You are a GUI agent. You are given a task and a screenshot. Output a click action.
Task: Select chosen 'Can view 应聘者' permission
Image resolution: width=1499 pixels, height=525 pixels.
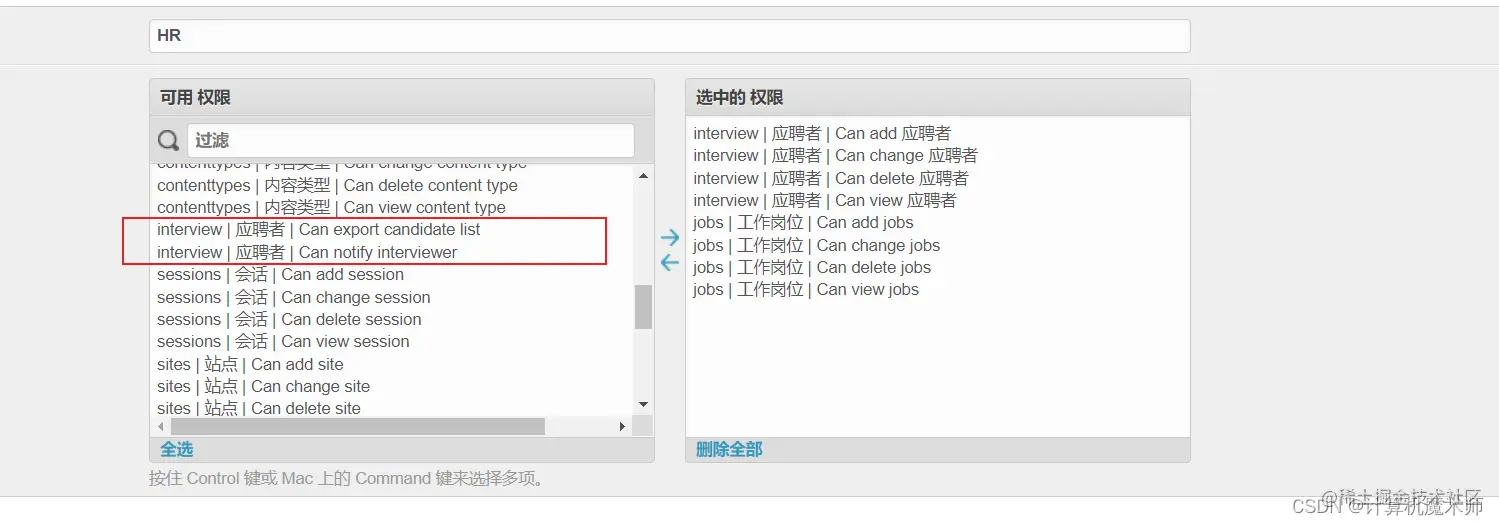825,200
